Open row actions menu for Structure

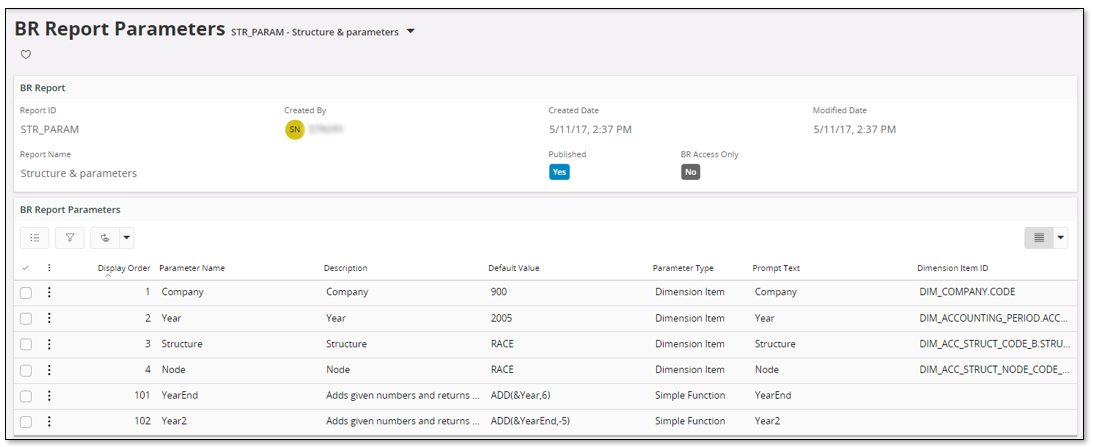tap(49, 344)
